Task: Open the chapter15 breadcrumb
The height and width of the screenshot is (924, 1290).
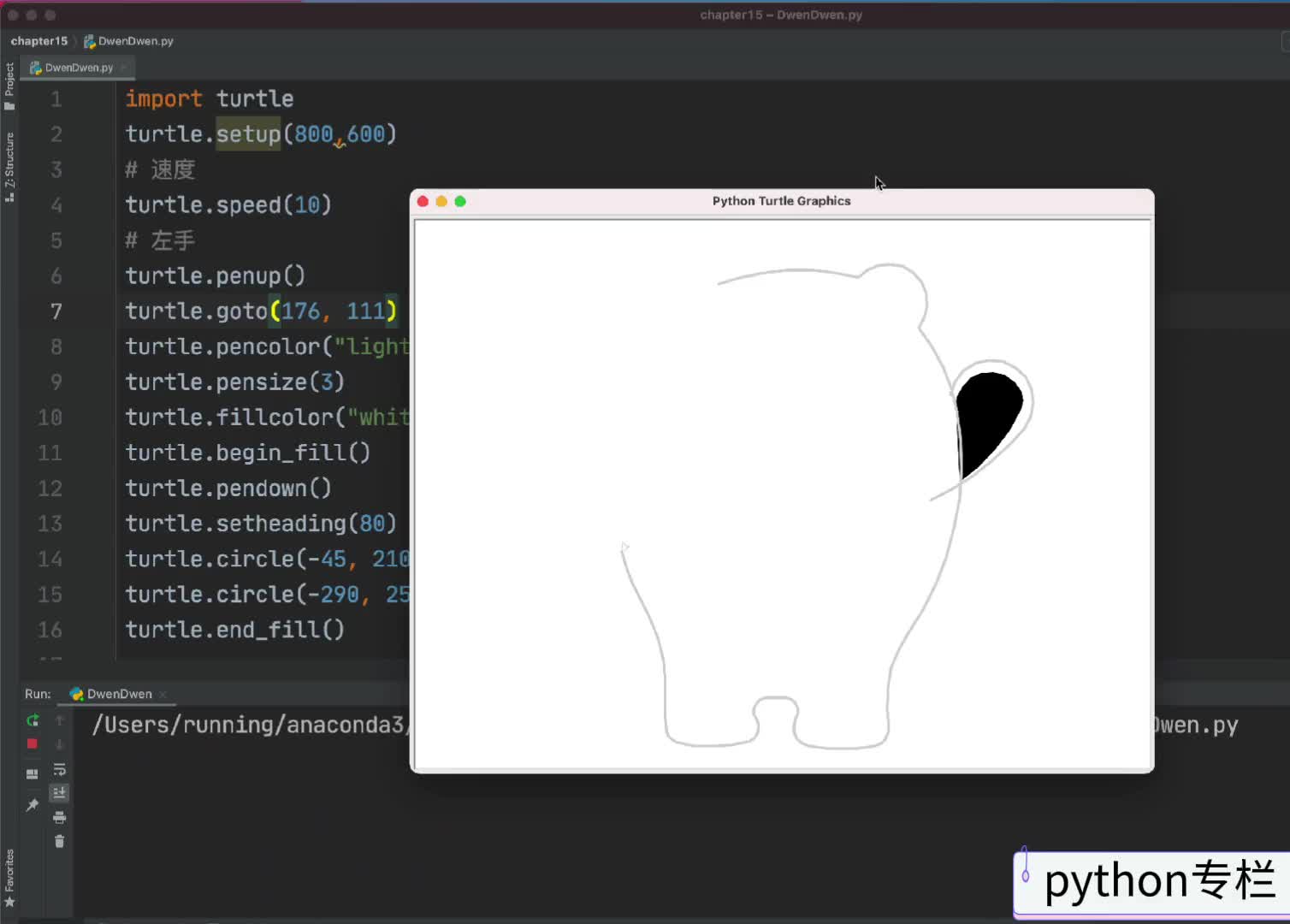Action: click(x=39, y=41)
